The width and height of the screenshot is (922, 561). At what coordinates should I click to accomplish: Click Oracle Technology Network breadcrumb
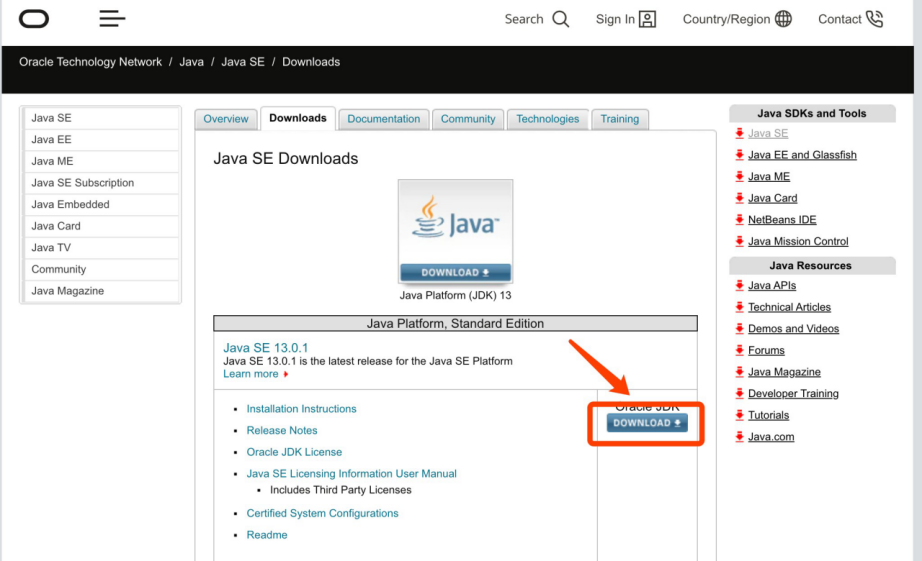90,62
